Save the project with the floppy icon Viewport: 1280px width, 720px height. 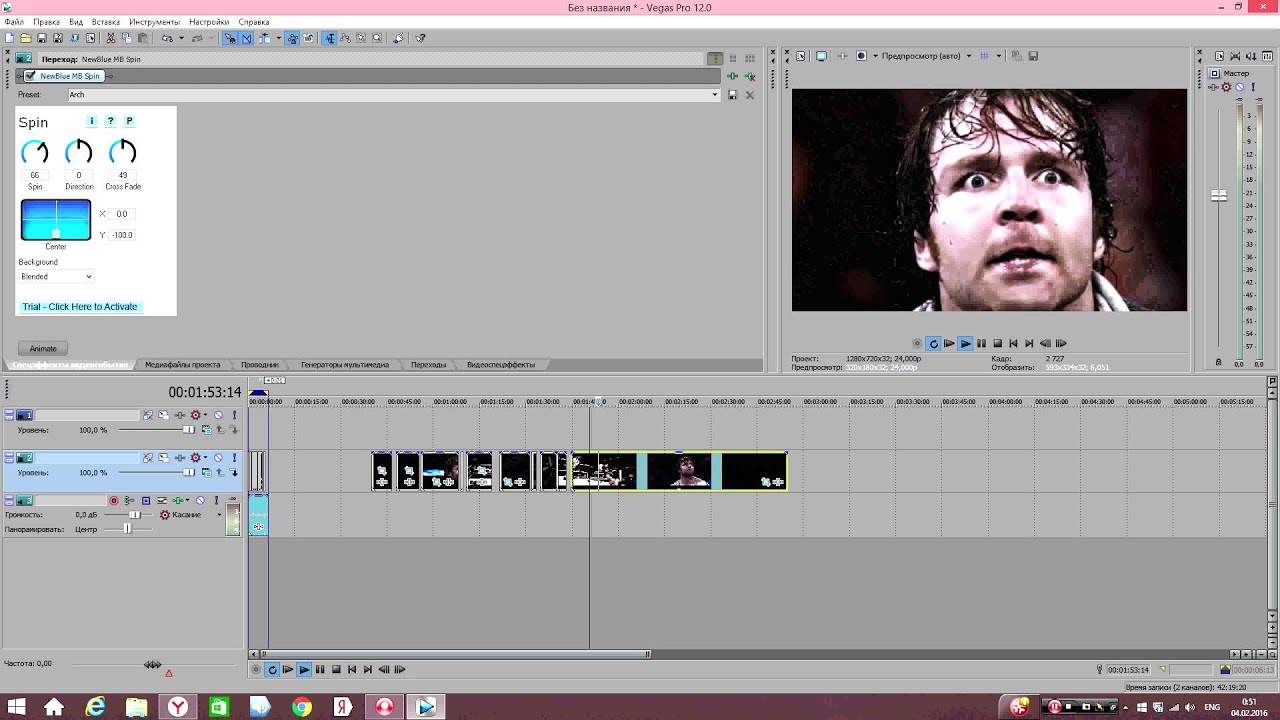pos(41,38)
